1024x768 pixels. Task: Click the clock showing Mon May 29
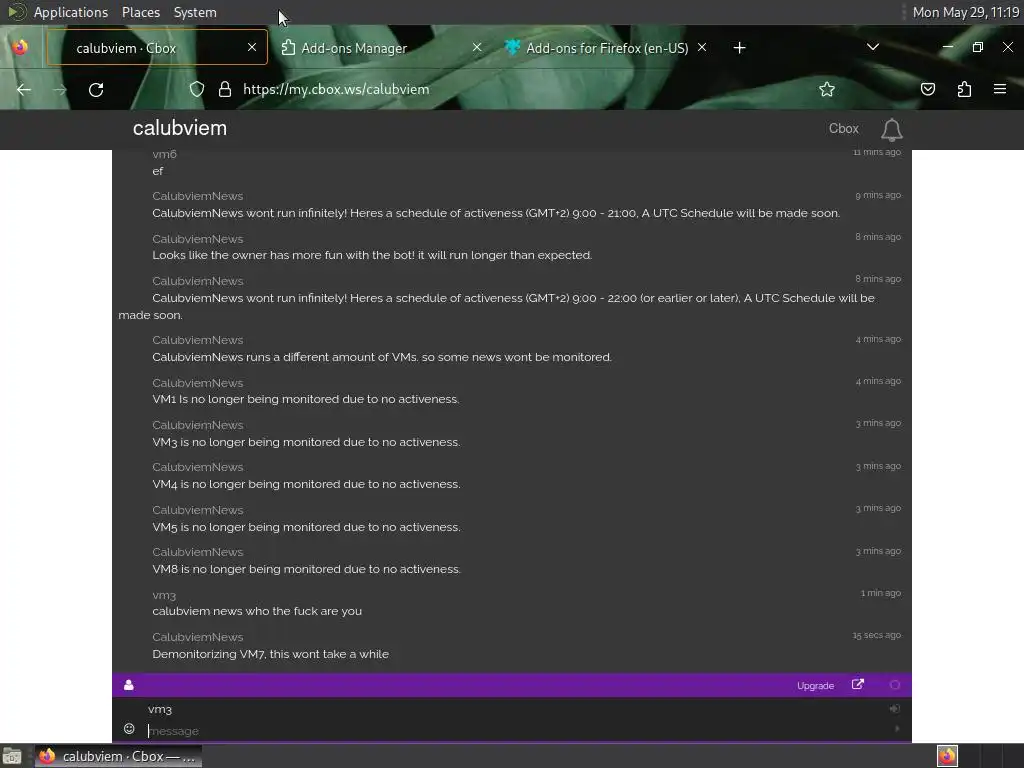pos(965,12)
